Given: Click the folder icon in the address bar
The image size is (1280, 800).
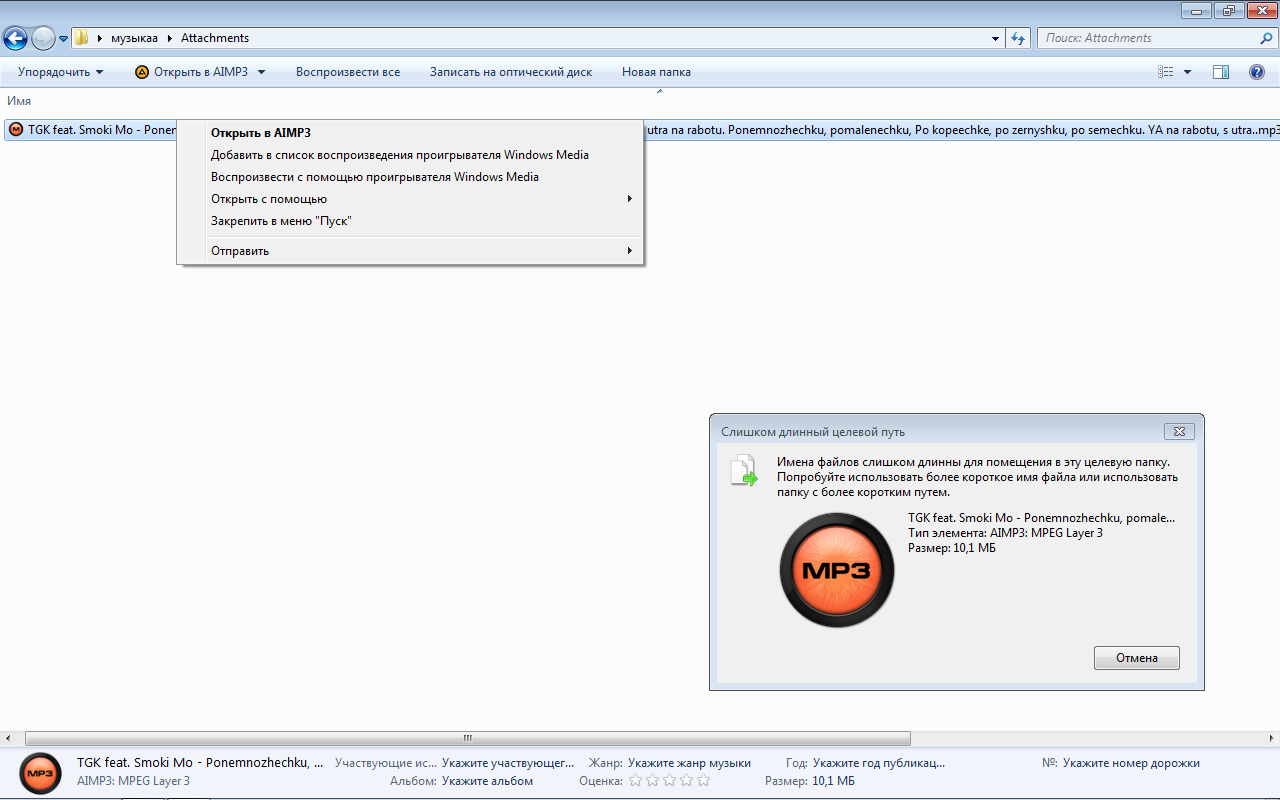Looking at the screenshot, I should click(82, 38).
